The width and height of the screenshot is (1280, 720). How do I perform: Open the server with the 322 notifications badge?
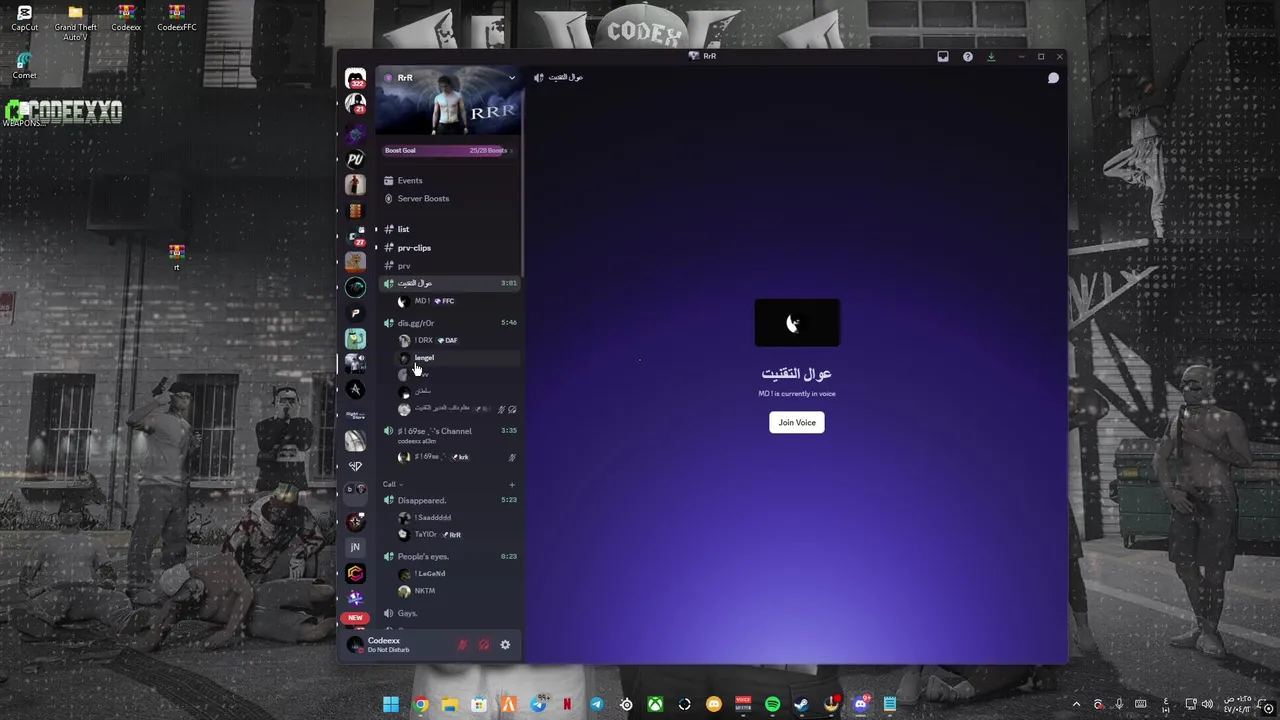(x=355, y=78)
